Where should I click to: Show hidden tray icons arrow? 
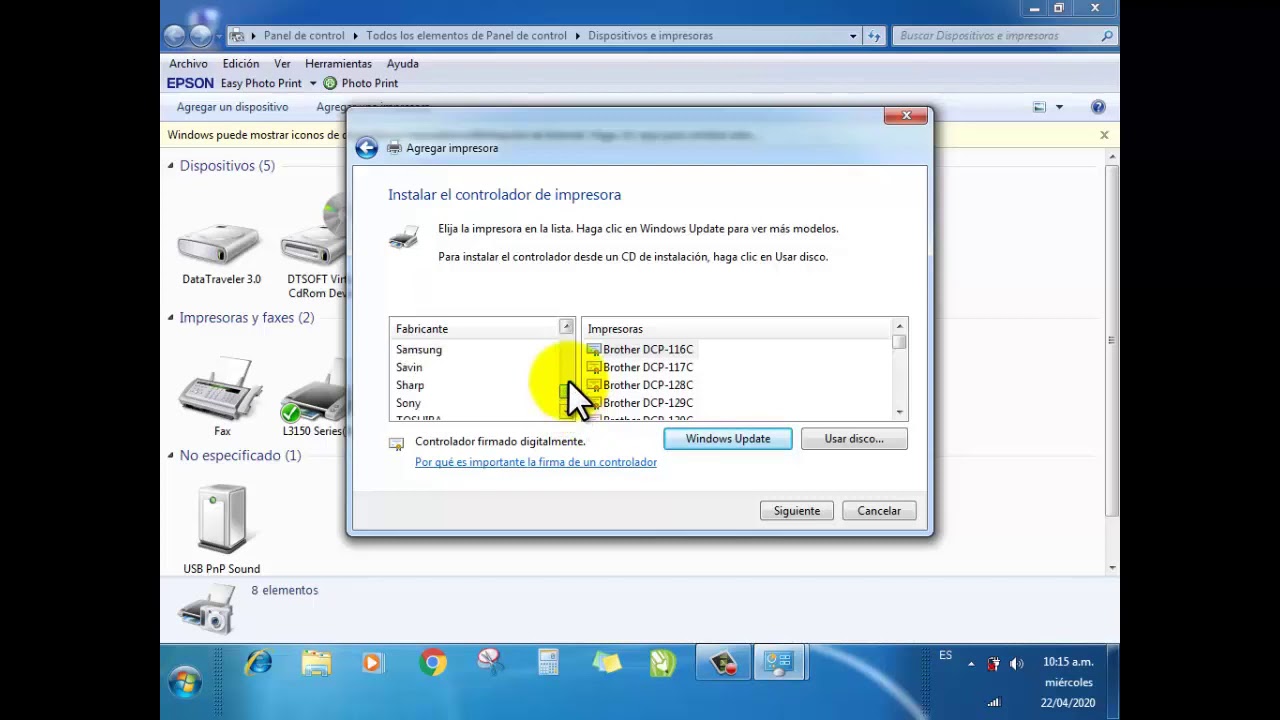tap(971, 664)
